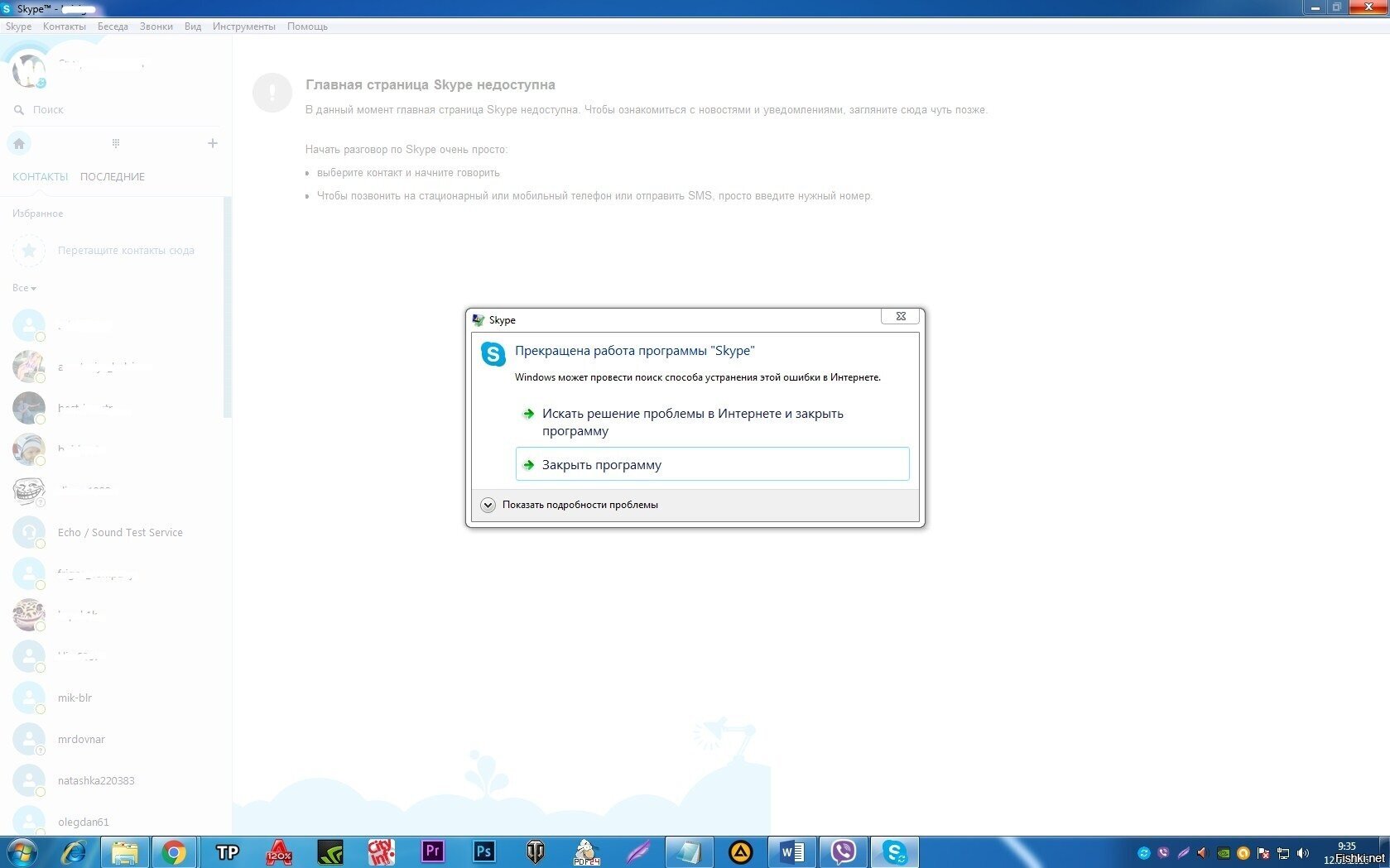
Task: Click the Skype taskbar button
Action: 895,851
